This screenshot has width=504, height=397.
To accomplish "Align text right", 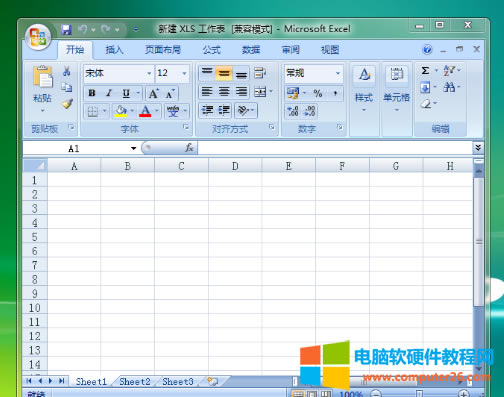I will pyautogui.click(x=241, y=92).
